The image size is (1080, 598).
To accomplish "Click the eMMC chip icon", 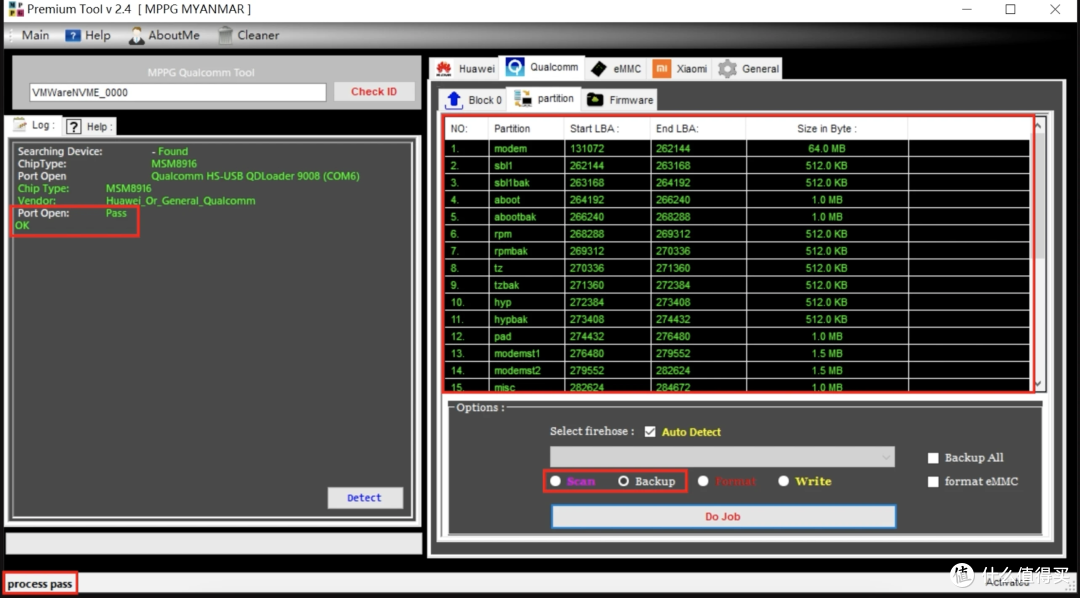I will (599, 69).
